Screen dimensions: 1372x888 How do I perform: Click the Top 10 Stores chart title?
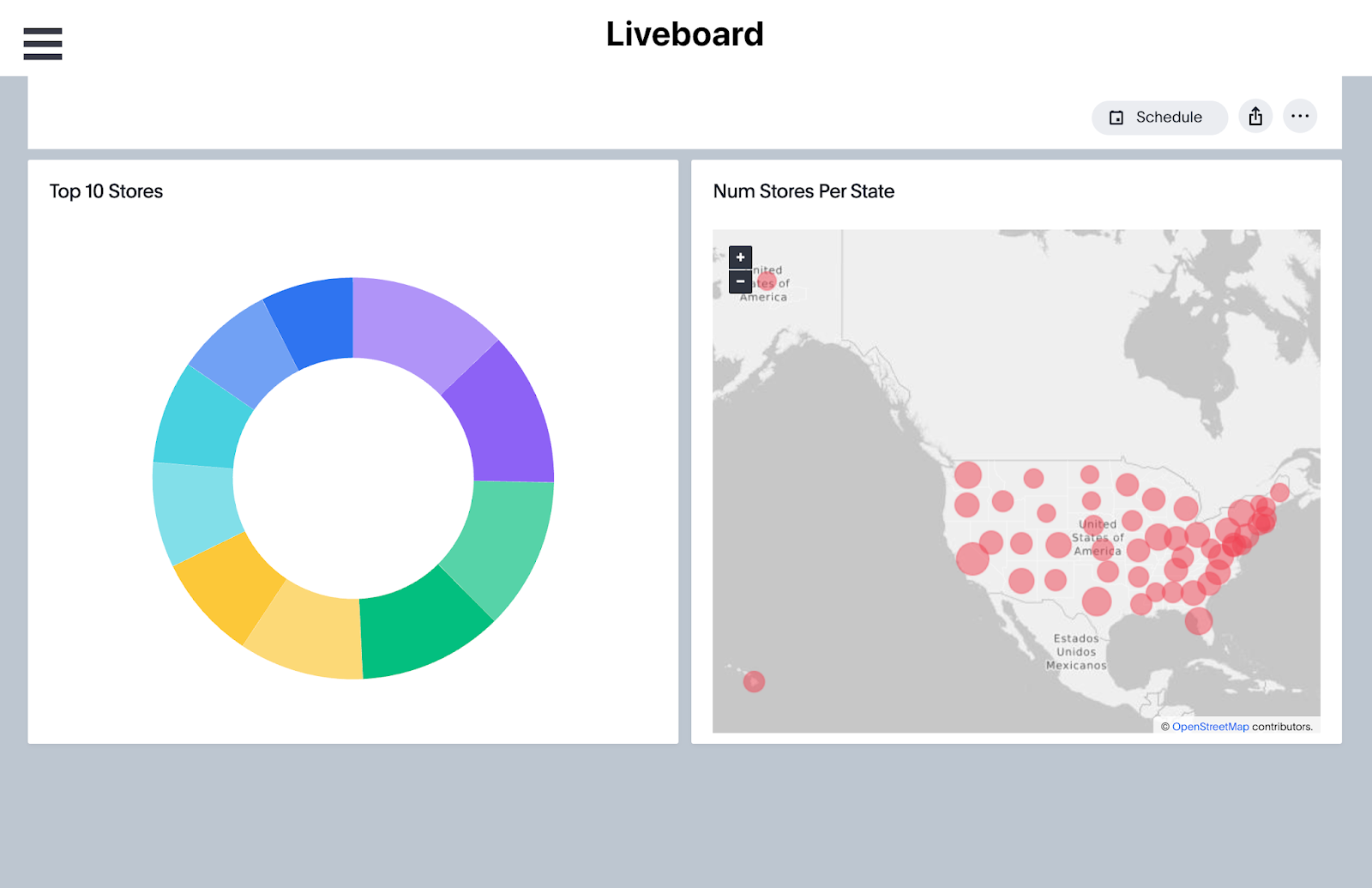click(x=106, y=191)
